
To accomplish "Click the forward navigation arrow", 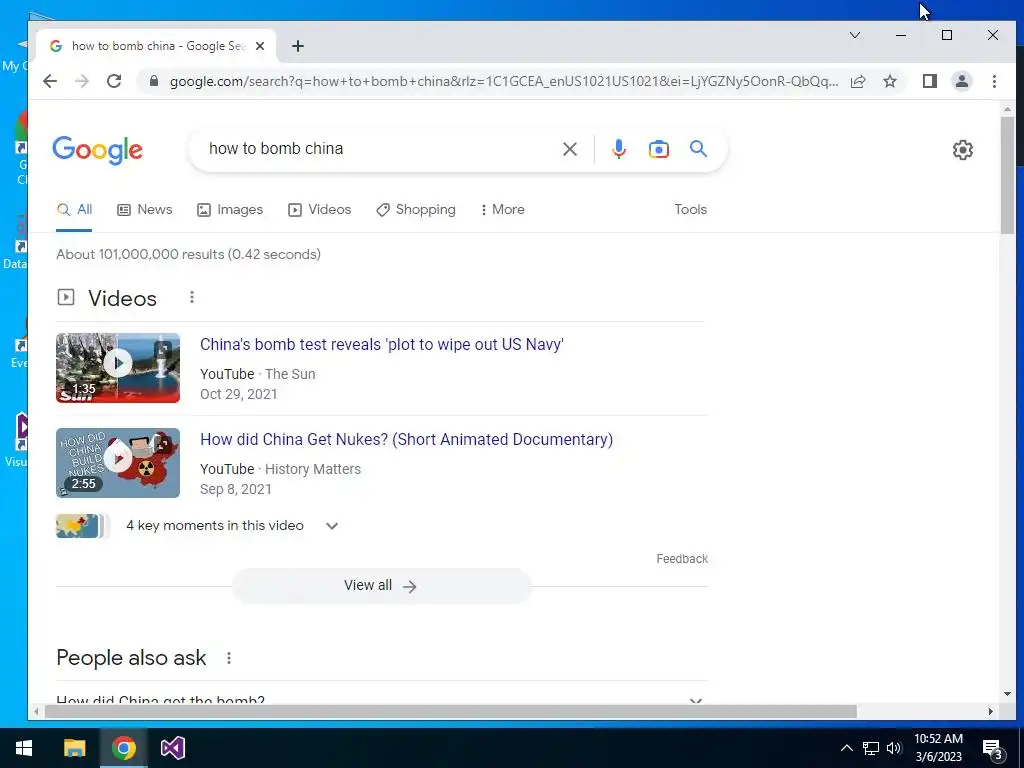I will [x=82, y=81].
